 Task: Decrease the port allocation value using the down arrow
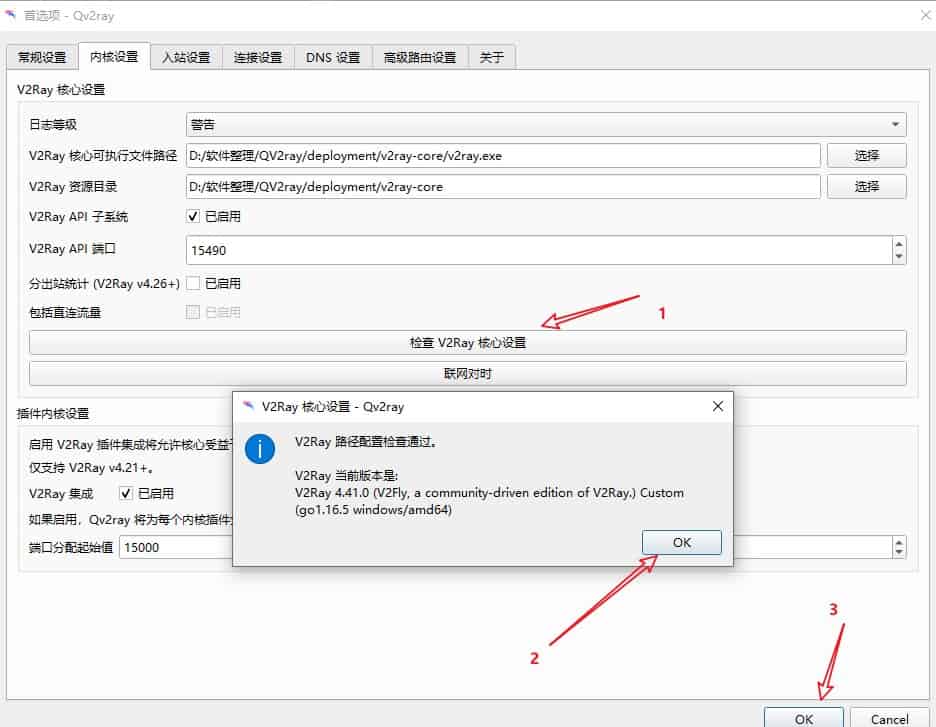[898, 552]
